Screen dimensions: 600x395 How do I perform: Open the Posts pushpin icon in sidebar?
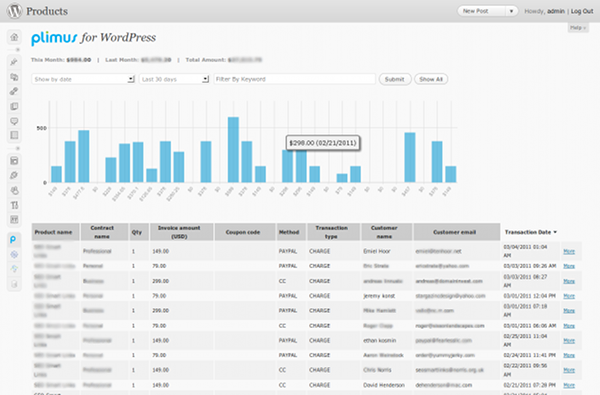point(14,62)
